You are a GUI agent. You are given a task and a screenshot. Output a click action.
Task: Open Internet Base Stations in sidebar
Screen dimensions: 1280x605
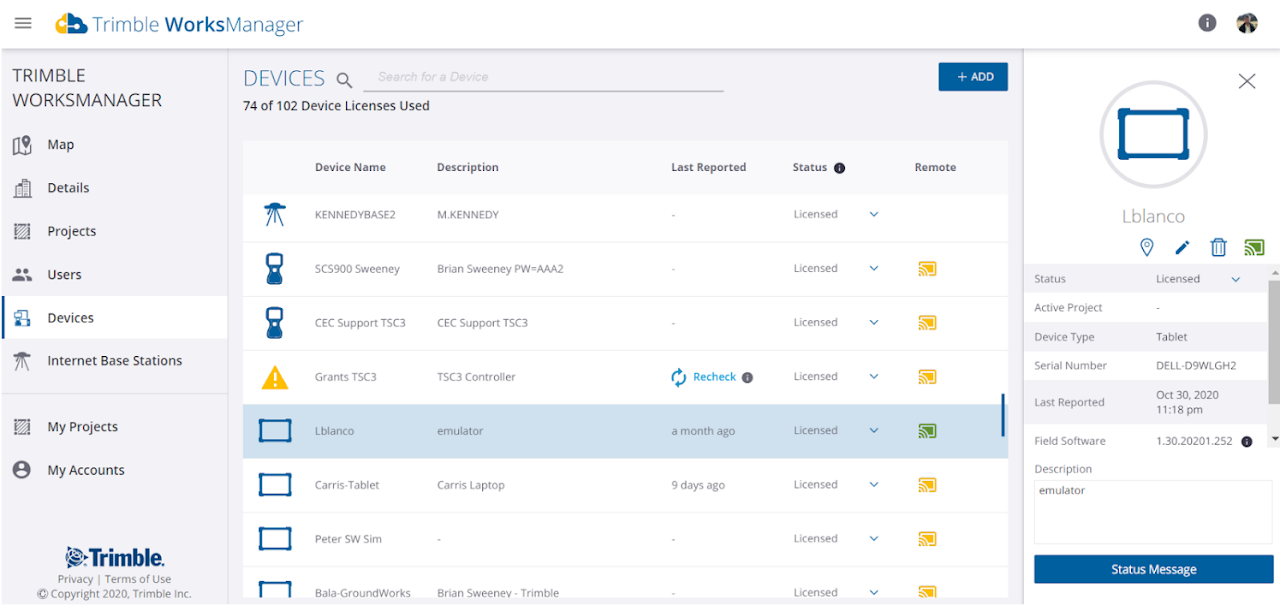(x=114, y=361)
